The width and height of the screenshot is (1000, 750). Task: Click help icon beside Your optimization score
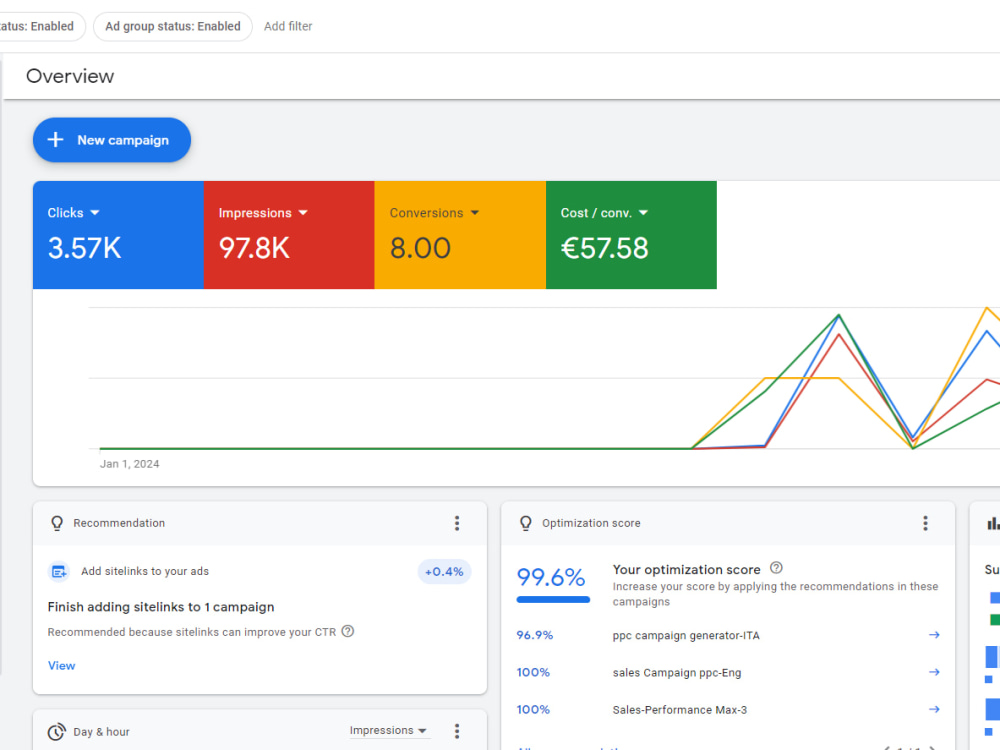(x=776, y=568)
